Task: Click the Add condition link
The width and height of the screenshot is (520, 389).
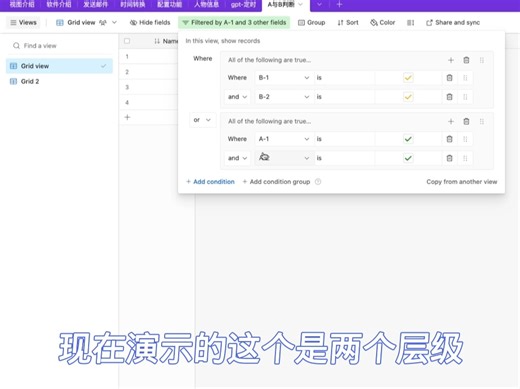Action: pos(210,182)
